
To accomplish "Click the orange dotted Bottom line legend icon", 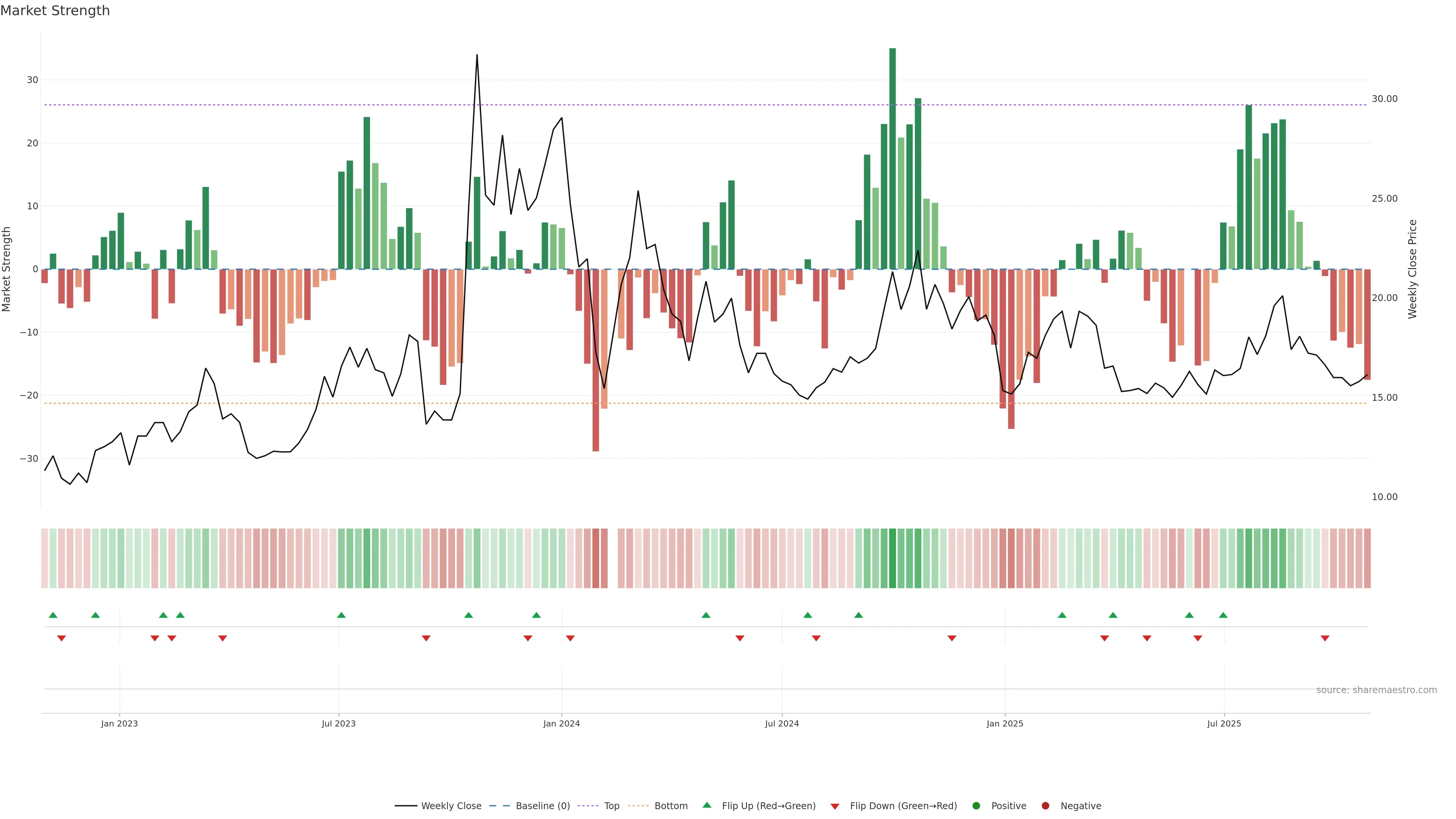I will coord(638,806).
